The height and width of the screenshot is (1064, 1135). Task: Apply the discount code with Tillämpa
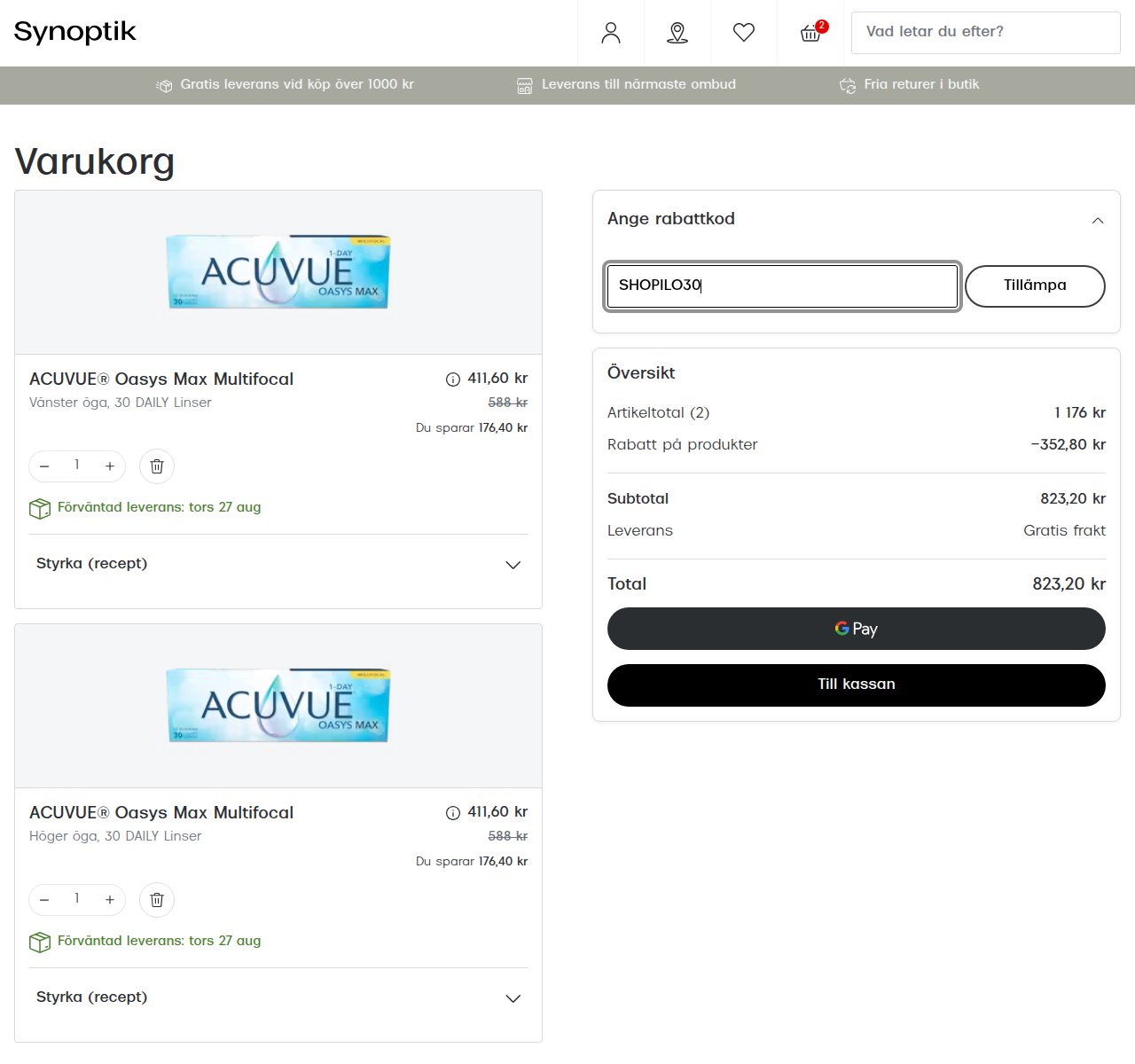tap(1035, 286)
